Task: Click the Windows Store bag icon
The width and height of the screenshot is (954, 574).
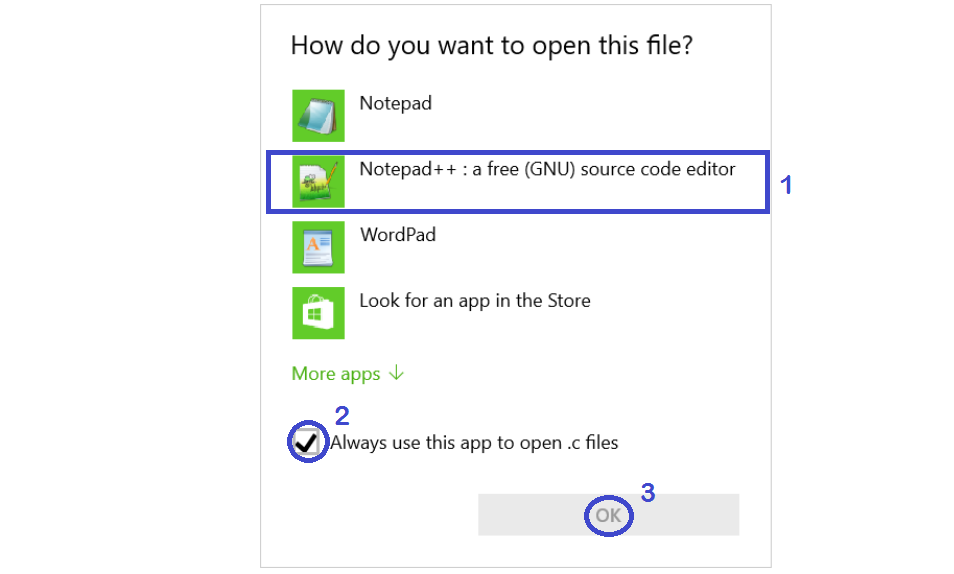Action: (318, 313)
